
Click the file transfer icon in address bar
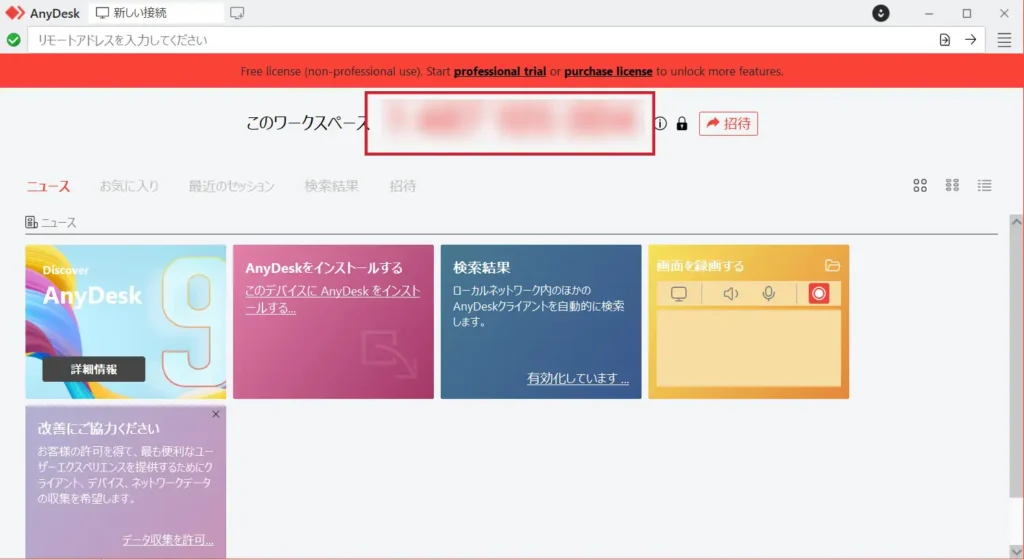tap(945, 40)
